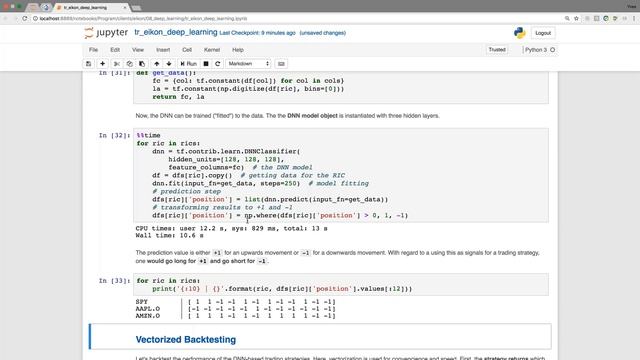Open the File menu
Image resolution: width=640 pixels, height=360 pixels.
tap(93, 50)
